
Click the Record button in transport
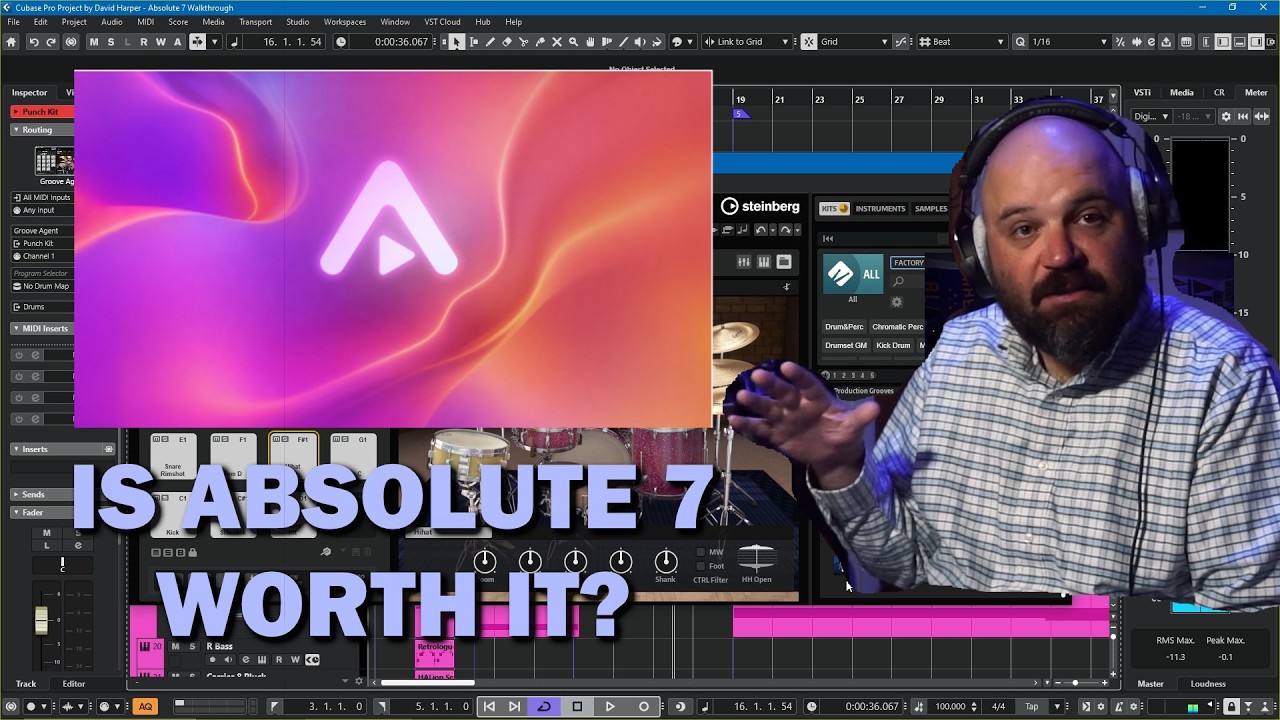click(643, 706)
